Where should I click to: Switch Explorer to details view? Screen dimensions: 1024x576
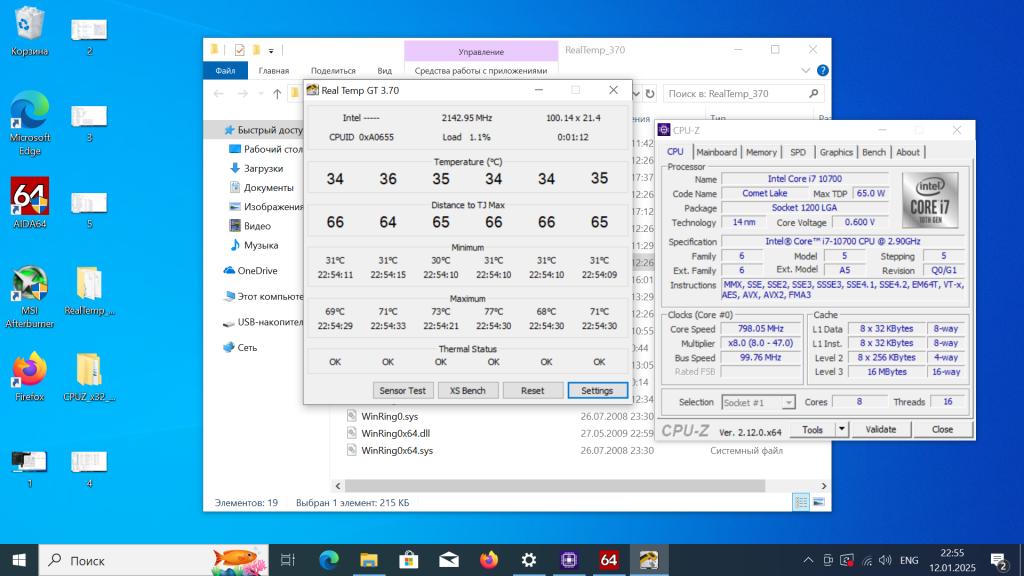pos(801,502)
